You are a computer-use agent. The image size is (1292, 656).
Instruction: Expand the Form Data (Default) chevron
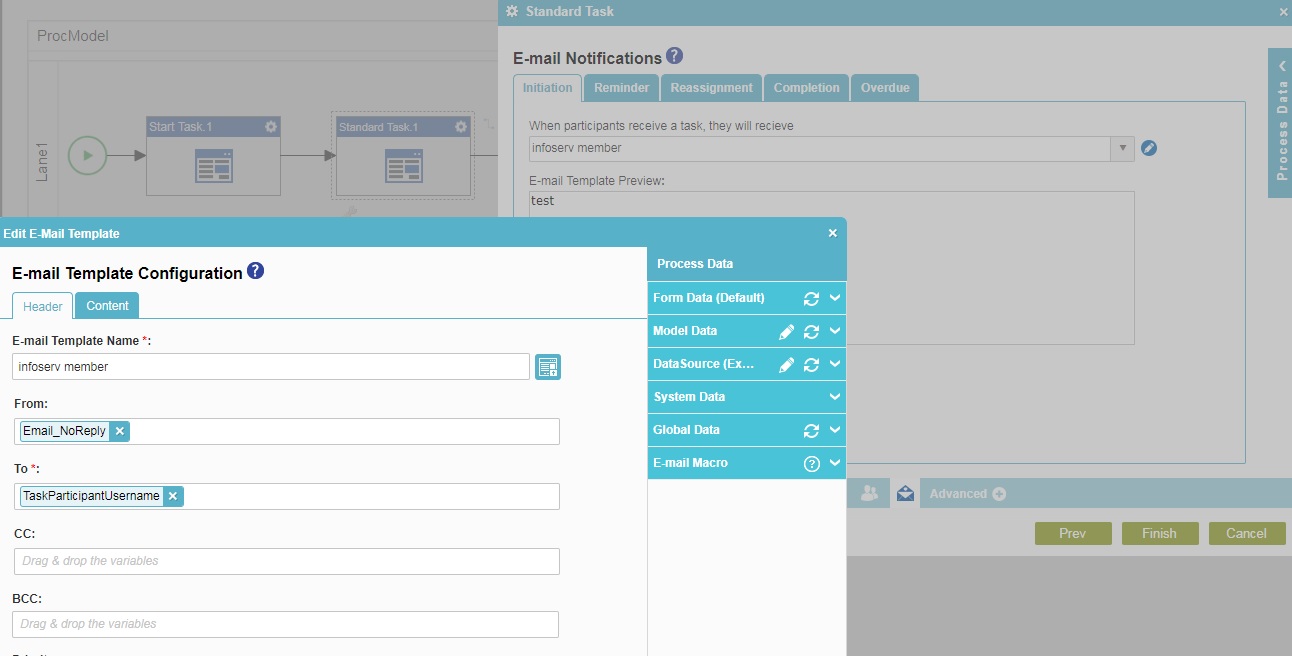(x=835, y=298)
